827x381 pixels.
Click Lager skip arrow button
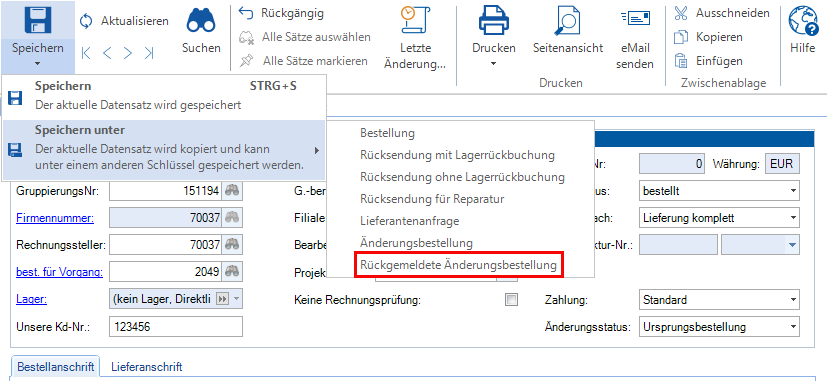tap(223, 299)
